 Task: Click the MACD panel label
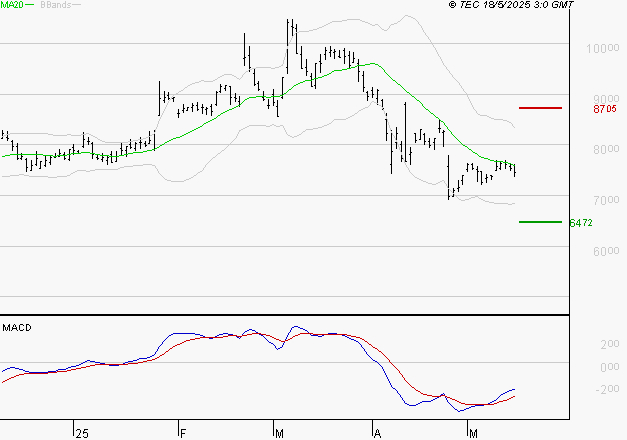pyautogui.click(x=17, y=328)
